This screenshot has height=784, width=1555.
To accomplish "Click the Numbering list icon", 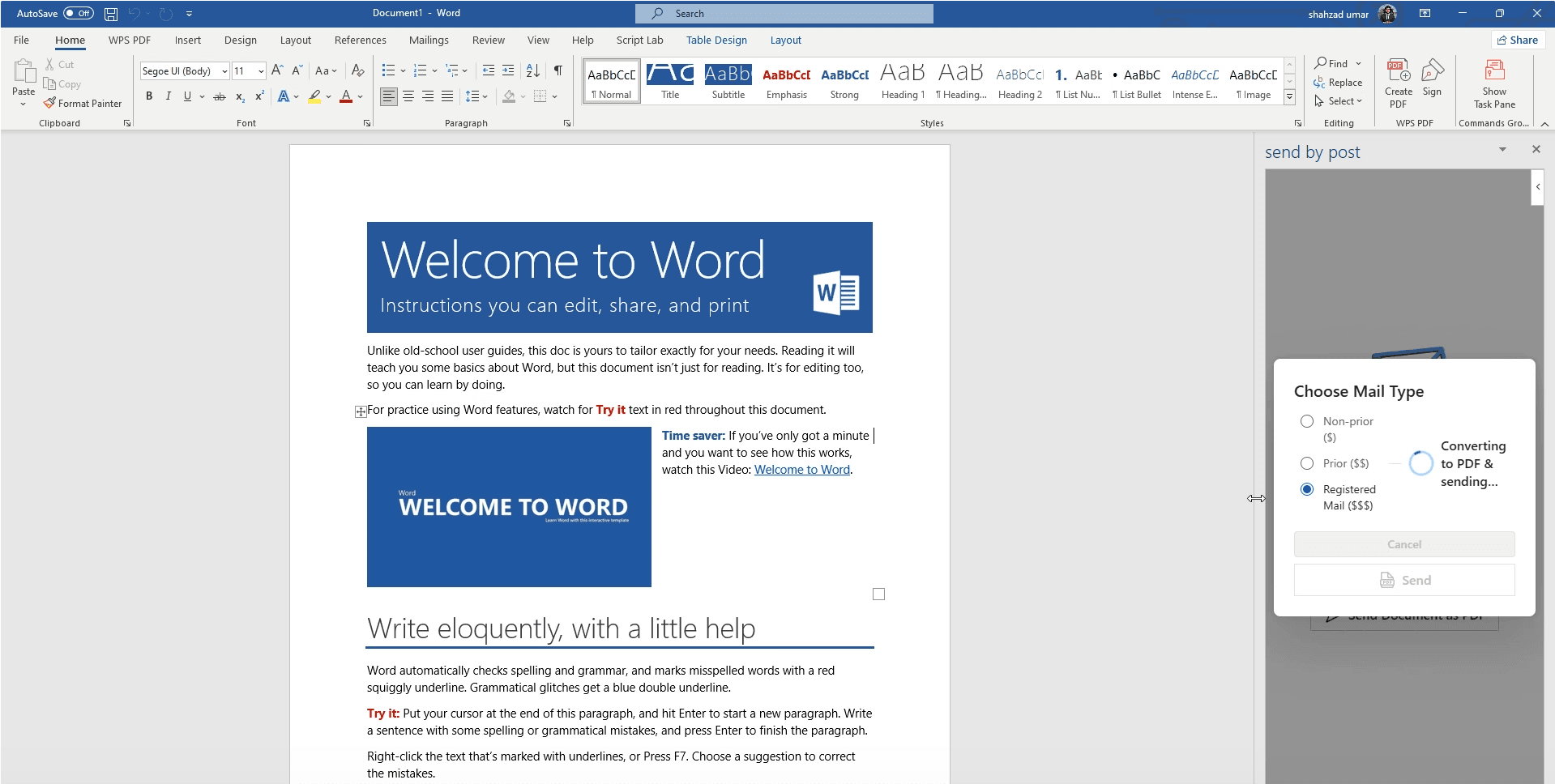I will (420, 70).
